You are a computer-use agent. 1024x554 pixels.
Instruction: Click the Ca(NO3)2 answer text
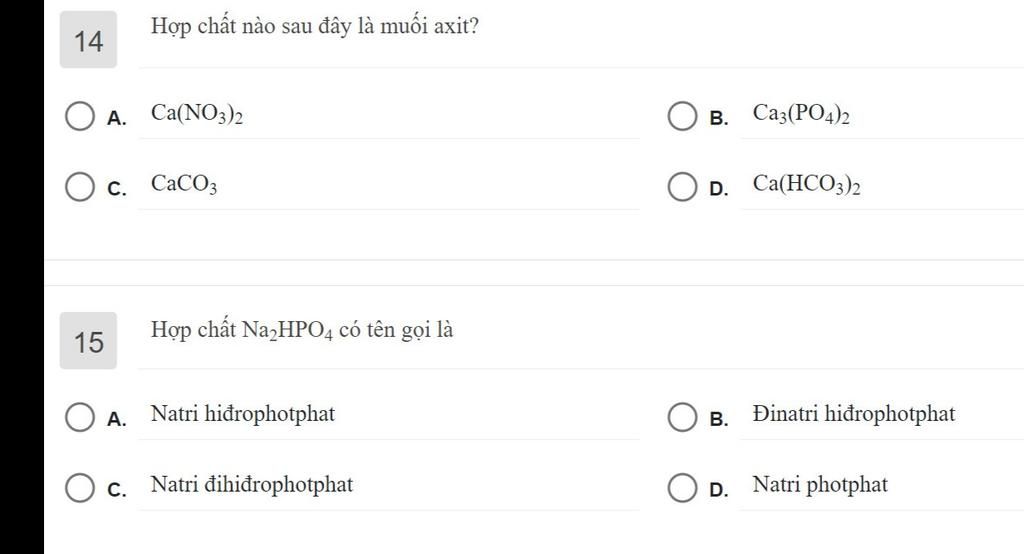pyautogui.click(x=197, y=114)
